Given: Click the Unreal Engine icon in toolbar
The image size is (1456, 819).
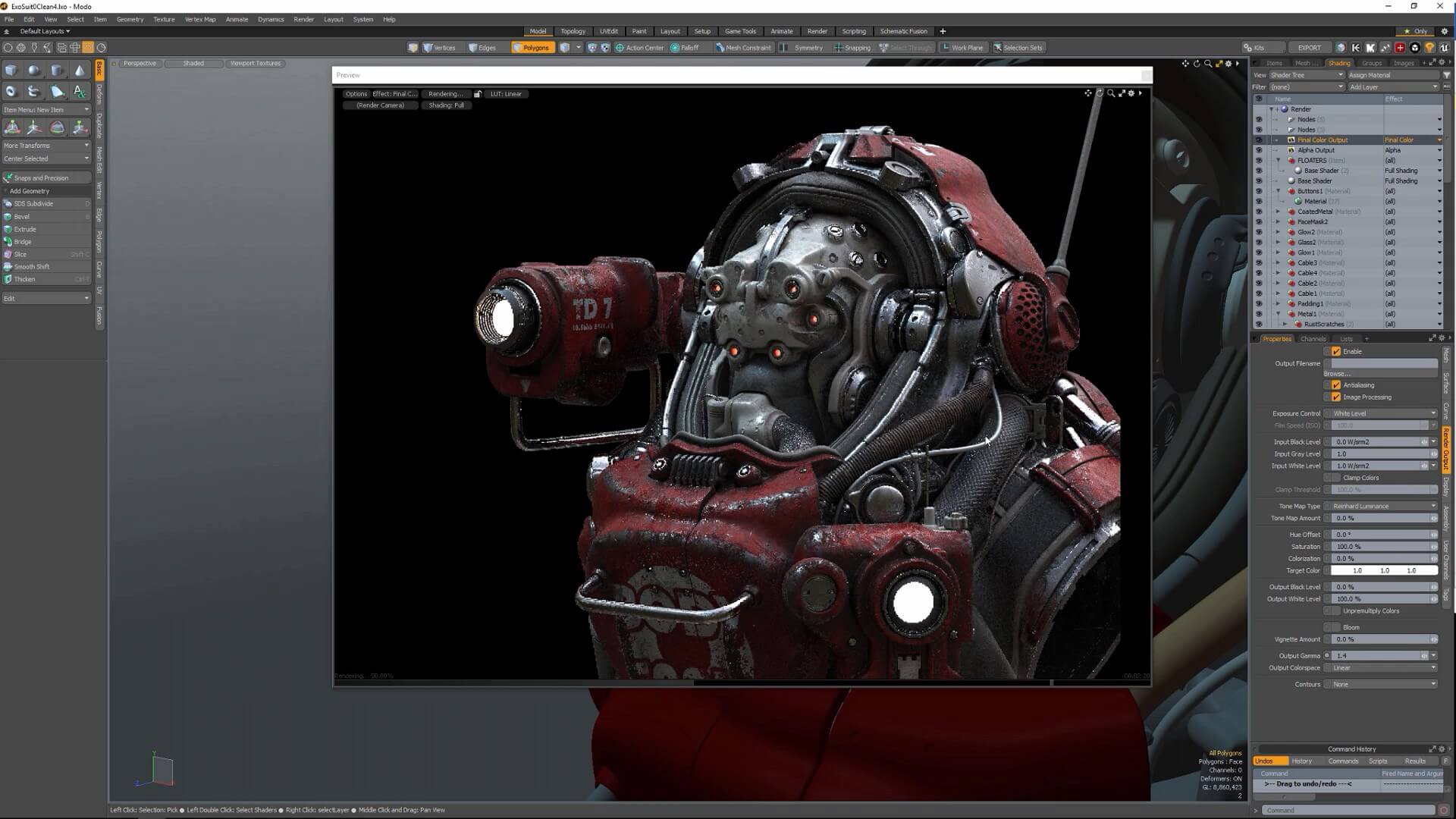Looking at the screenshot, I should (x=1444, y=48).
